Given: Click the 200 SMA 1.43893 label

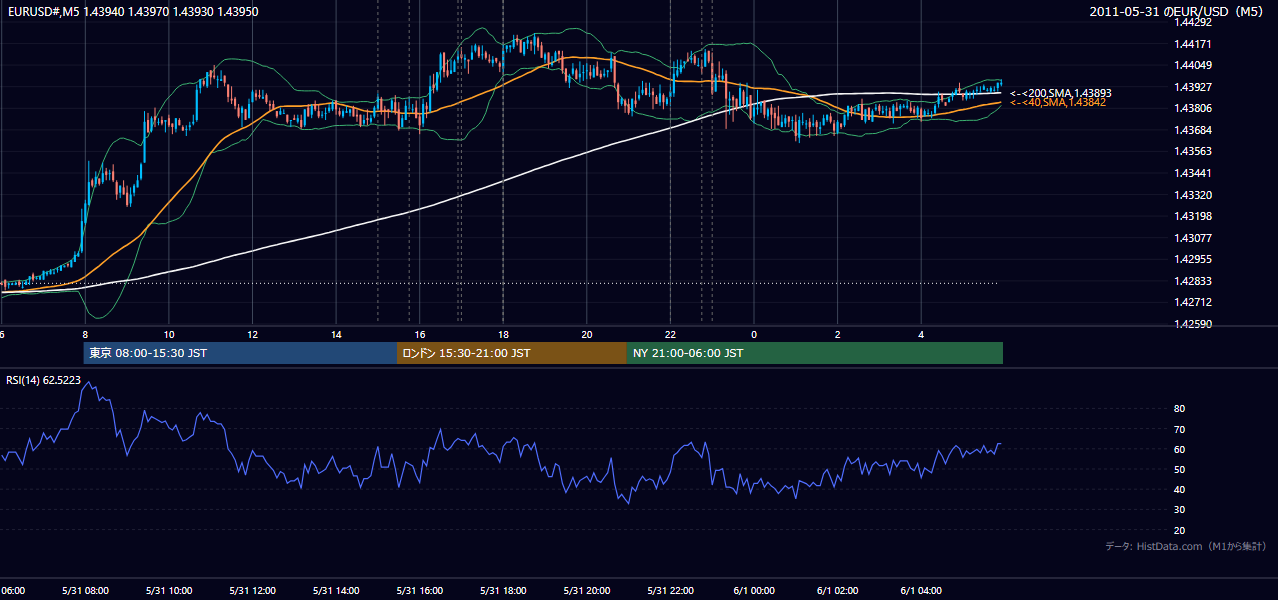Looking at the screenshot, I should [x=1060, y=93].
